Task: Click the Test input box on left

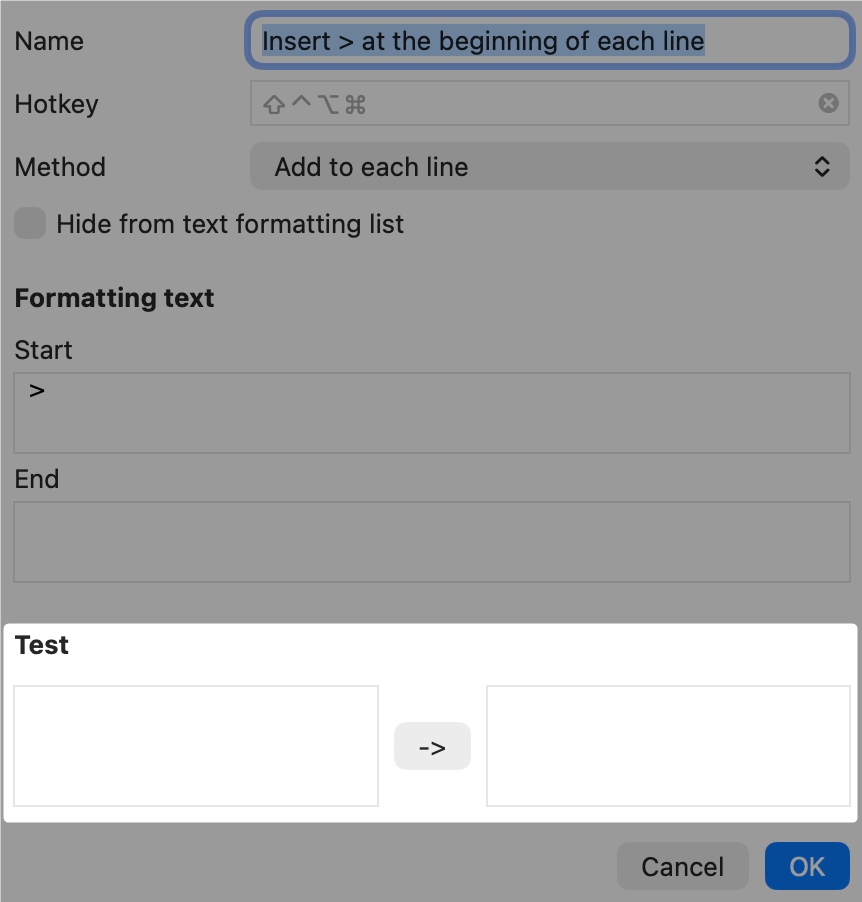Action: click(196, 746)
